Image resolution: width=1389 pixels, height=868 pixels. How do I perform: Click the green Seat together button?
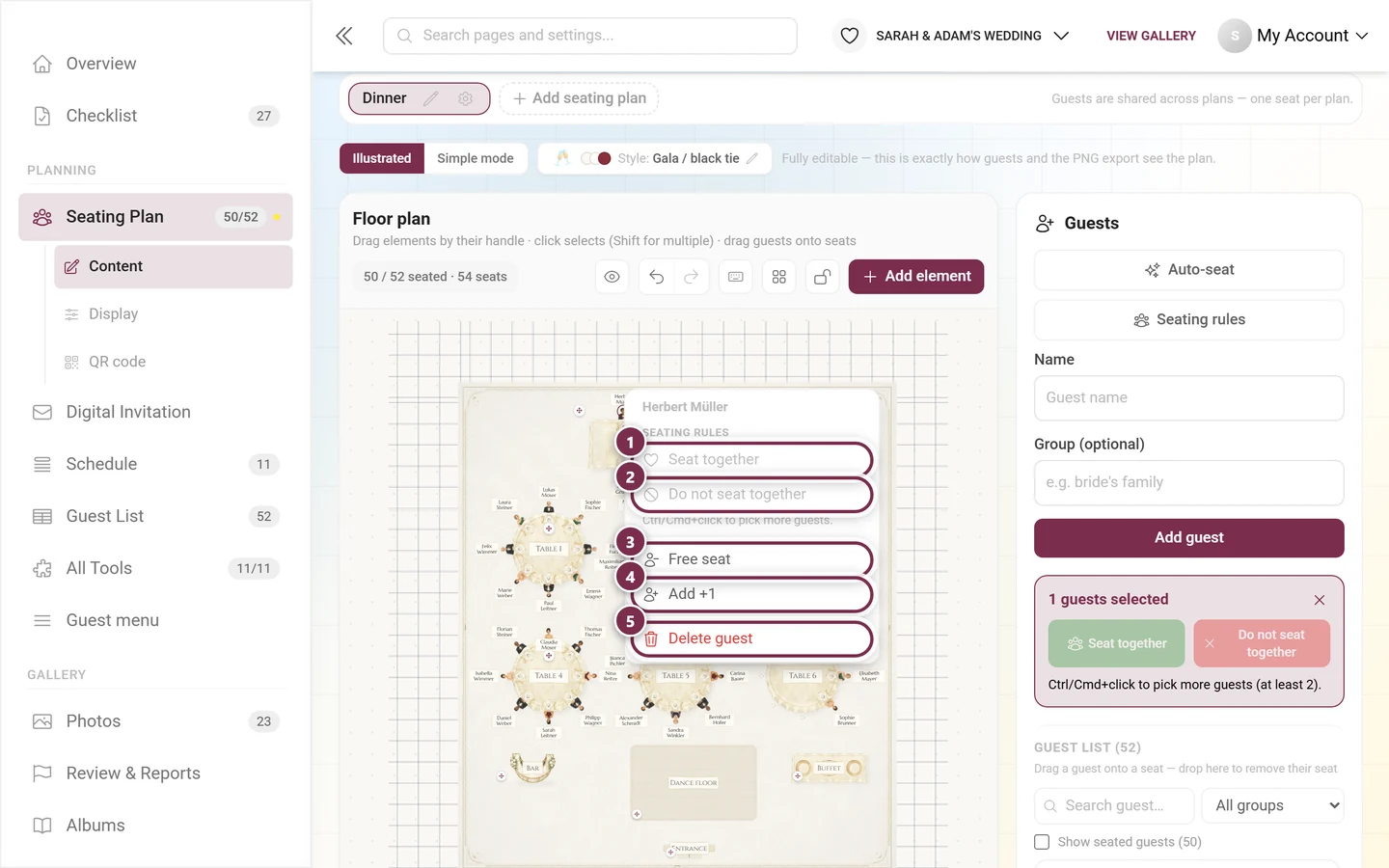(1116, 643)
